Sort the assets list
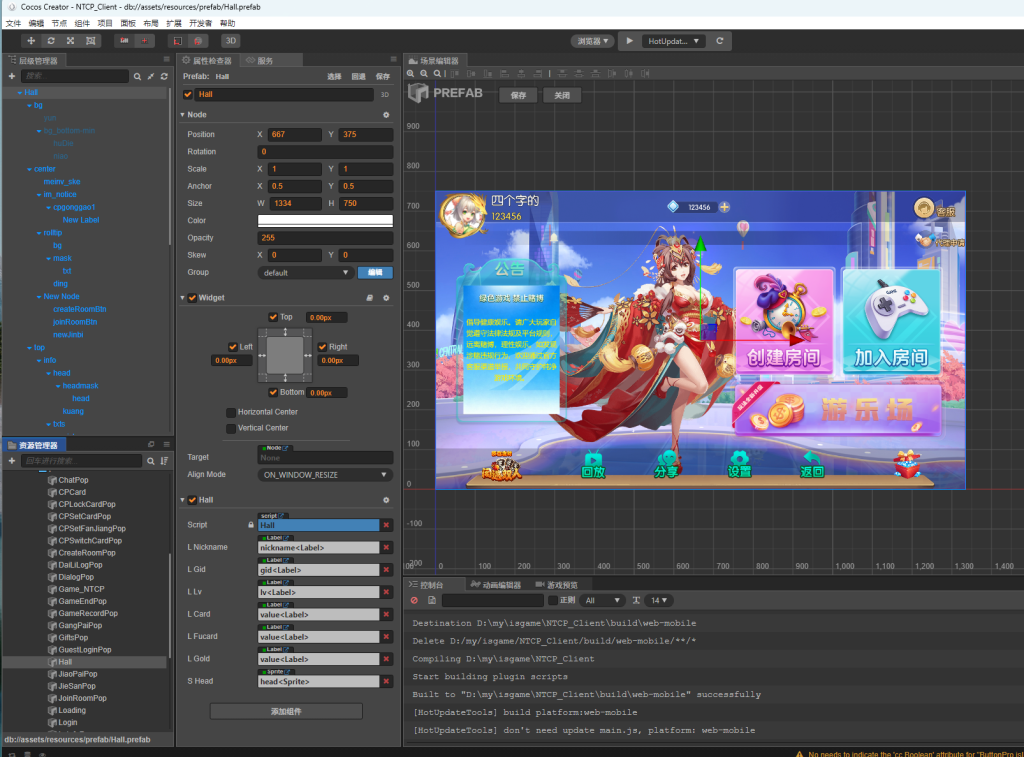 165,461
